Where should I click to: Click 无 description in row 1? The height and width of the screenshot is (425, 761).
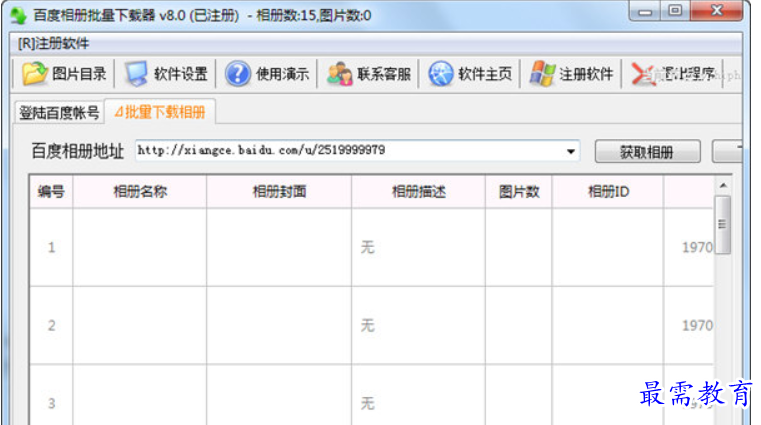[x=367, y=247]
